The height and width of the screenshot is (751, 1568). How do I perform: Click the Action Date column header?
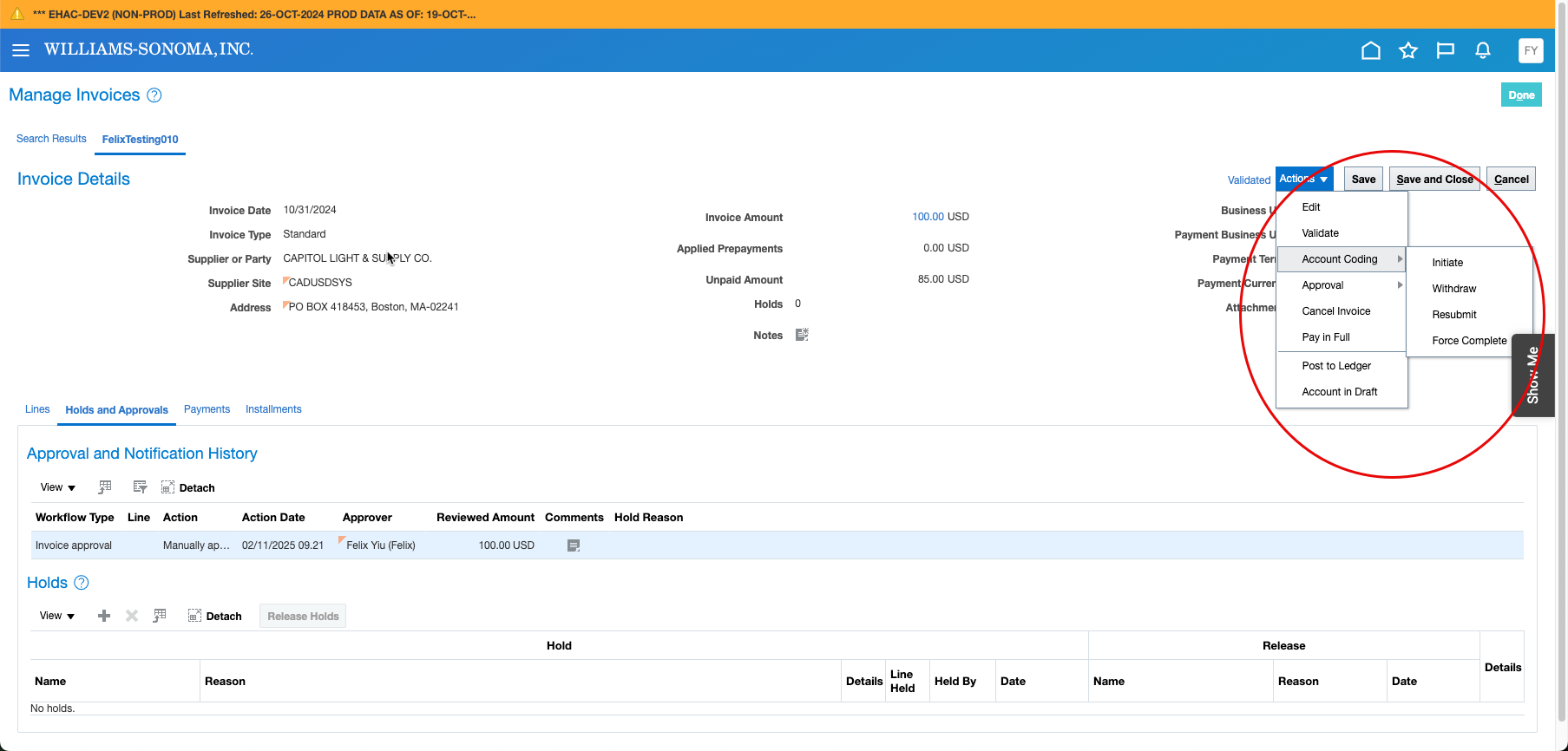click(x=273, y=518)
